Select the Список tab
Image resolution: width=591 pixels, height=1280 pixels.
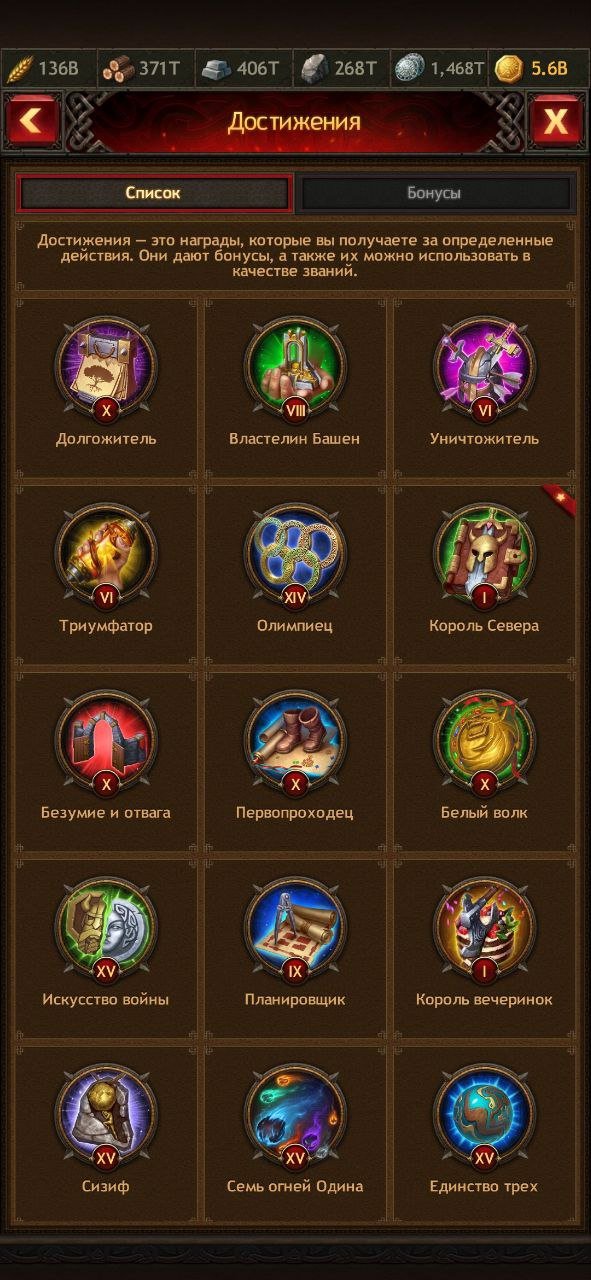coord(154,193)
